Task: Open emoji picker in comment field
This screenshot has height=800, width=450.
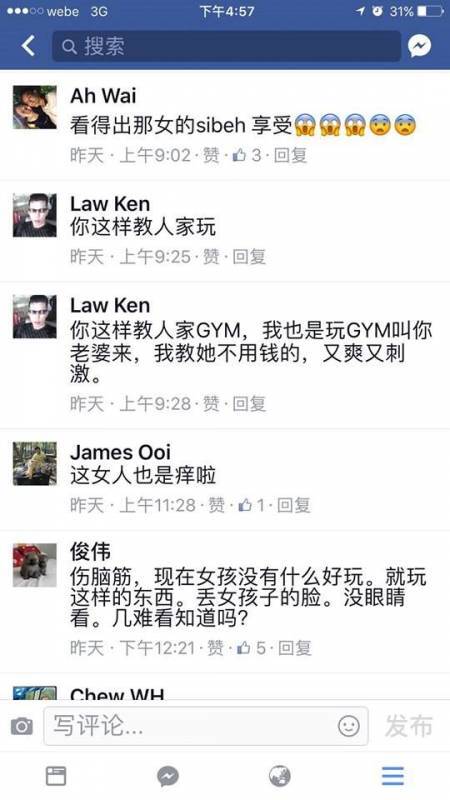Action: (x=349, y=726)
